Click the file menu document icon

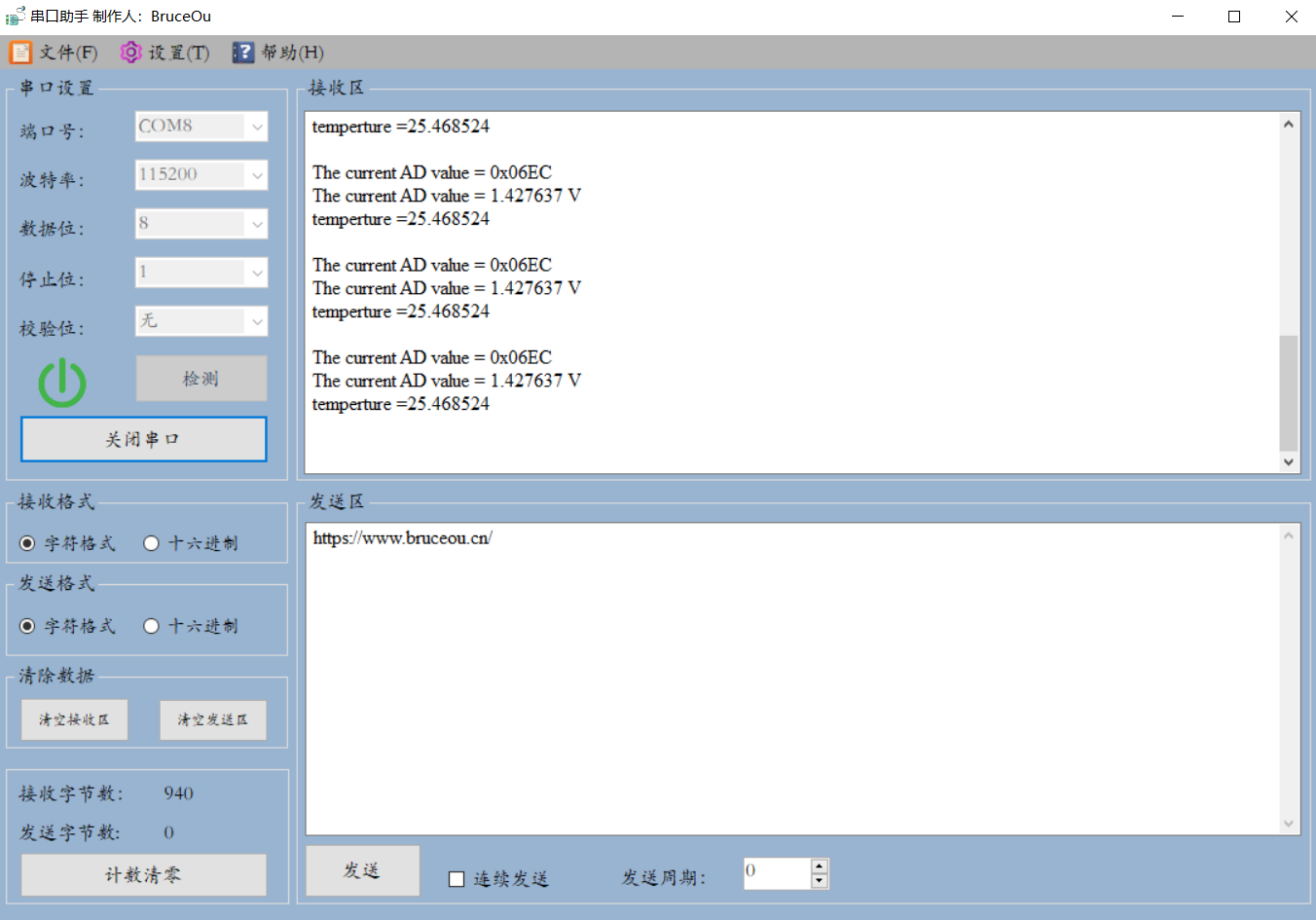point(20,53)
